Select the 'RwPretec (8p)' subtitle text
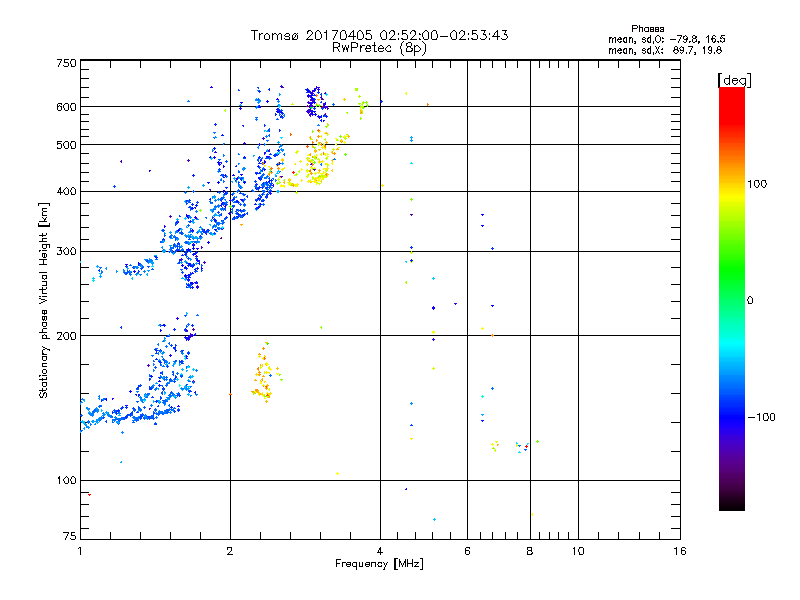 pos(379,48)
